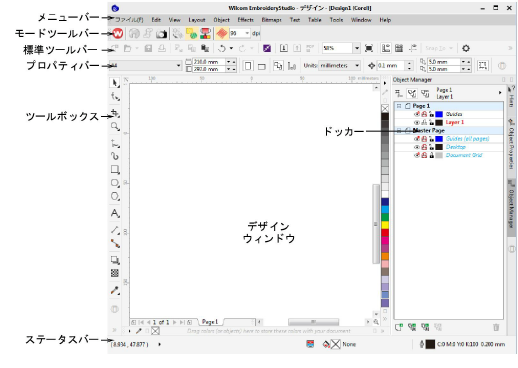Click the Full-Screen Preview icon
The image size is (518, 368).
coord(369,48)
